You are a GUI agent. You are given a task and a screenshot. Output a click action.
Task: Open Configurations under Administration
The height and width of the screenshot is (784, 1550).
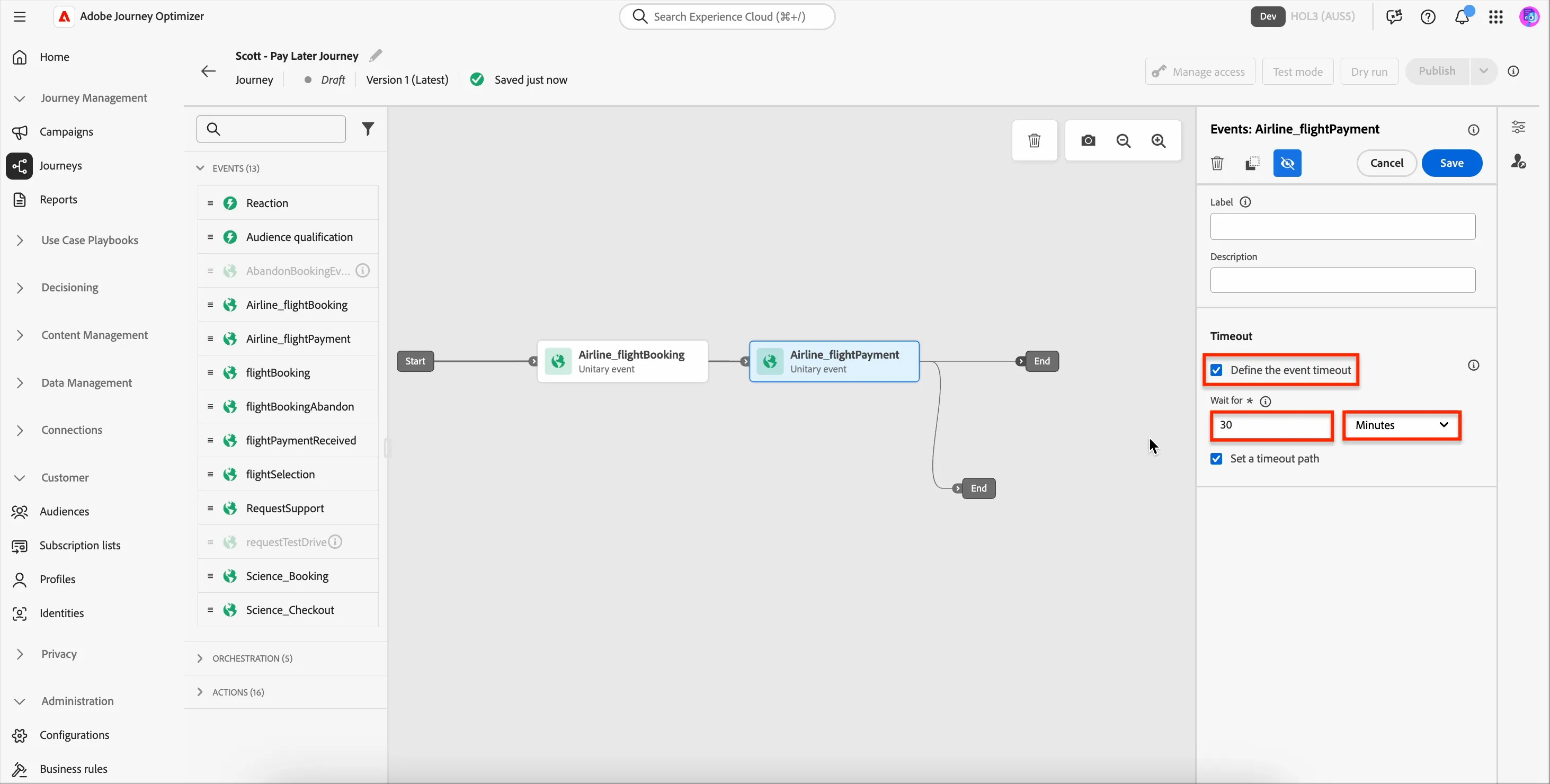click(x=75, y=735)
